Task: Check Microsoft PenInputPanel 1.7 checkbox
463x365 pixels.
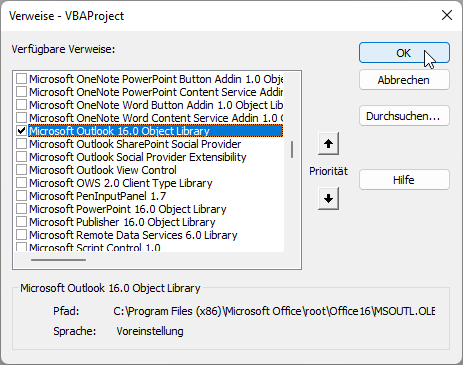Action: coord(22,196)
